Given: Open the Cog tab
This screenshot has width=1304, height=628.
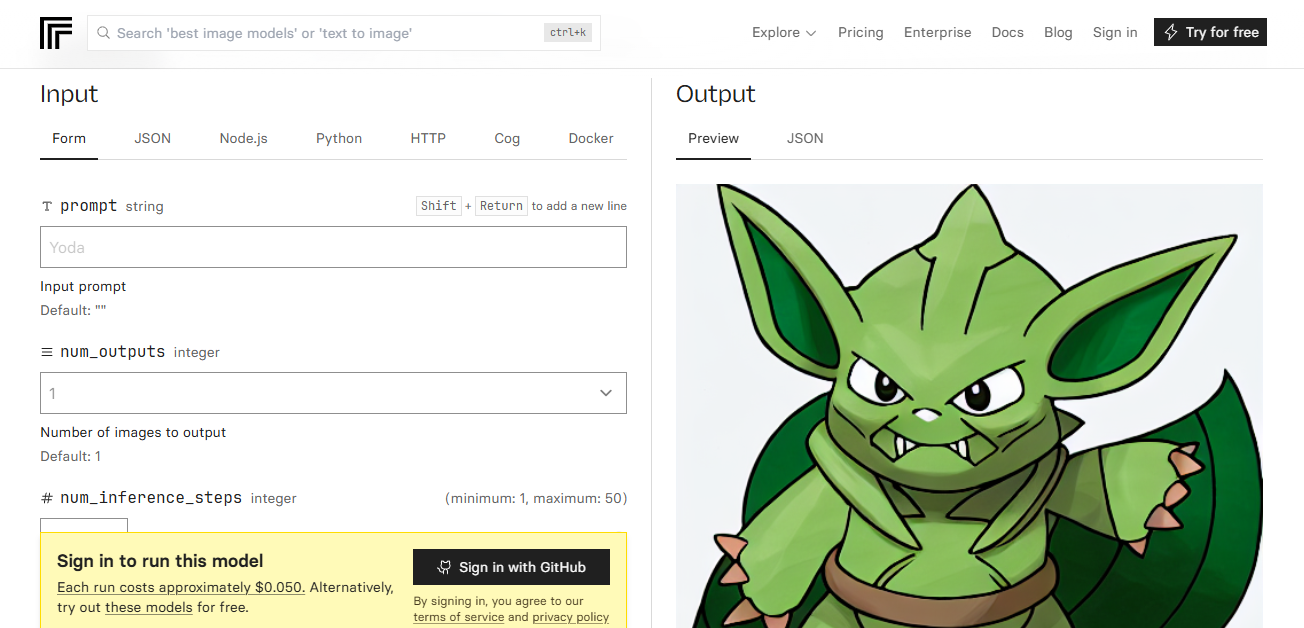Looking at the screenshot, I should 507,138.
